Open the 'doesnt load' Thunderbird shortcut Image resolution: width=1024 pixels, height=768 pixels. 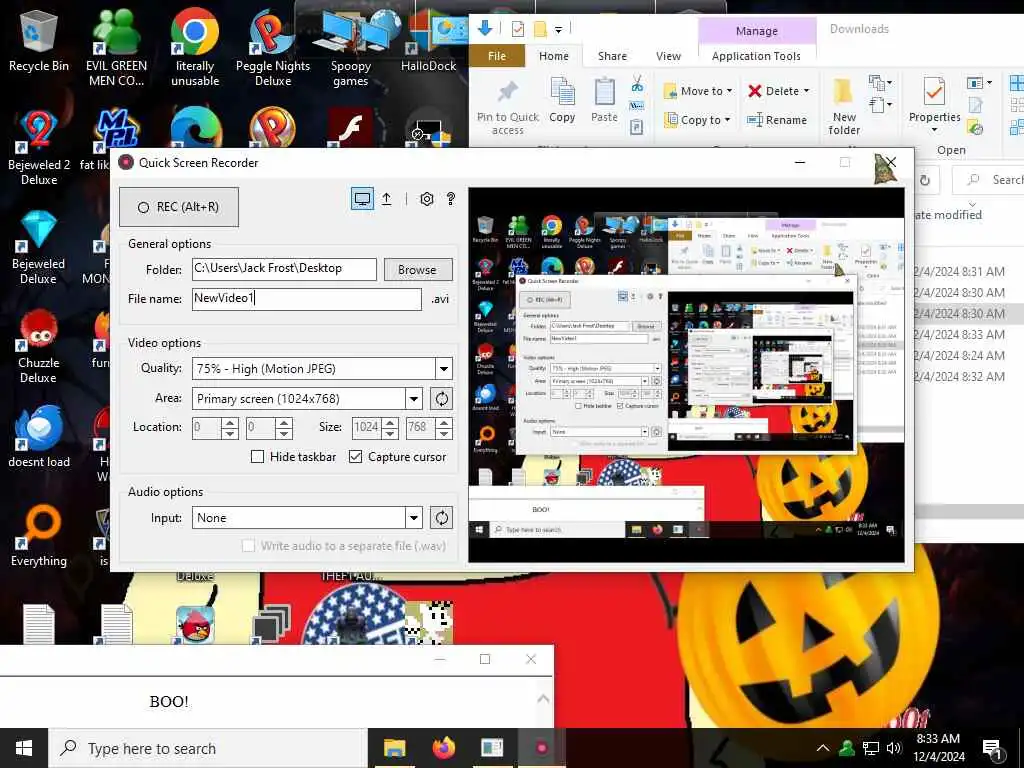click(39, 437)
